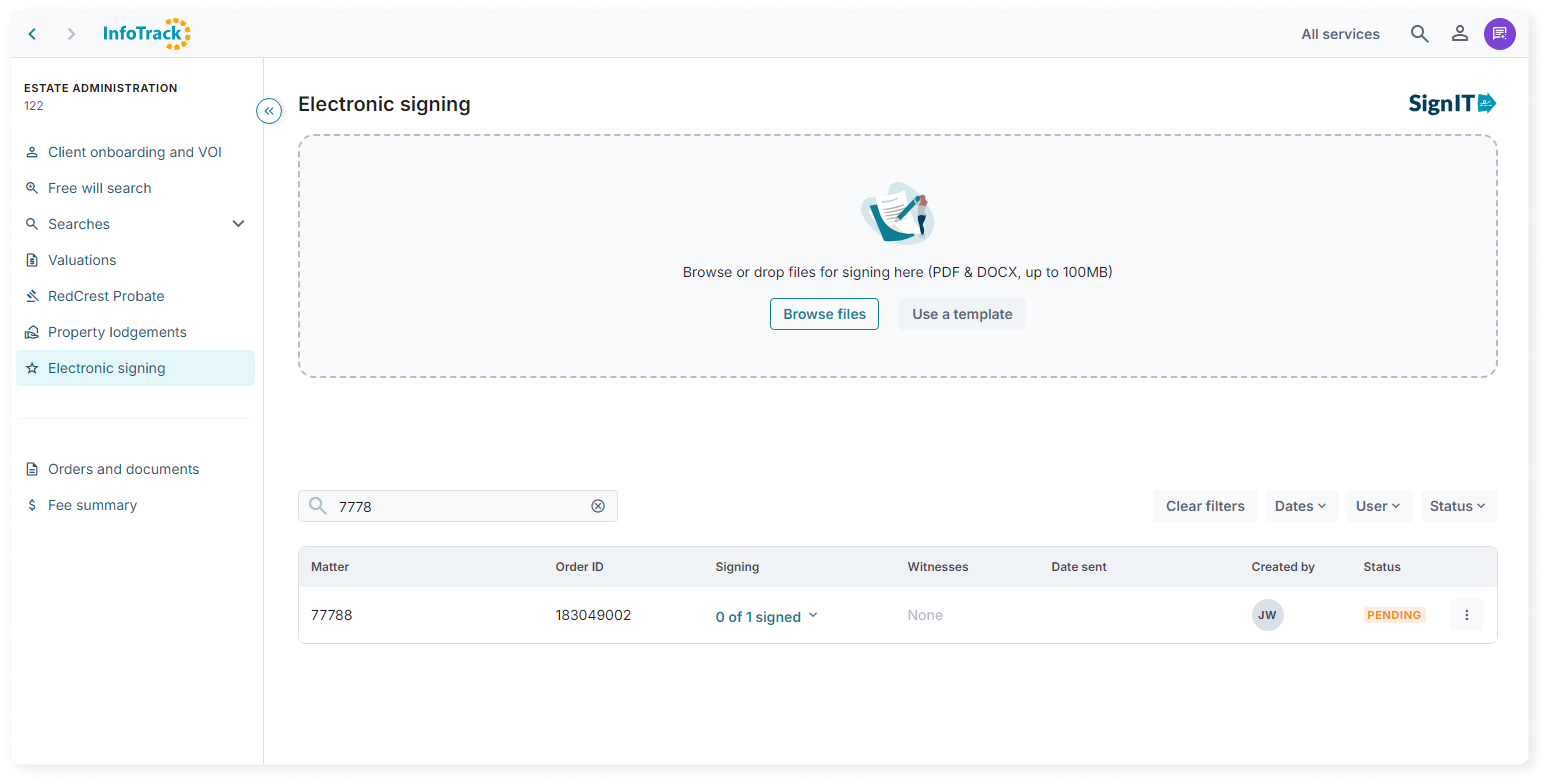Click the InfoTrack logo

click(146, 34)
